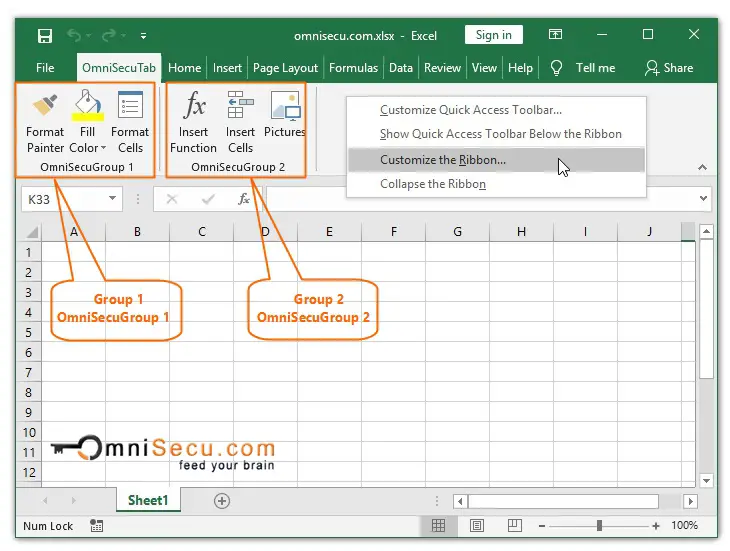Expand the Name Box dropdown arrow
This screenshot has height=551, width=730.
[112, 199]
